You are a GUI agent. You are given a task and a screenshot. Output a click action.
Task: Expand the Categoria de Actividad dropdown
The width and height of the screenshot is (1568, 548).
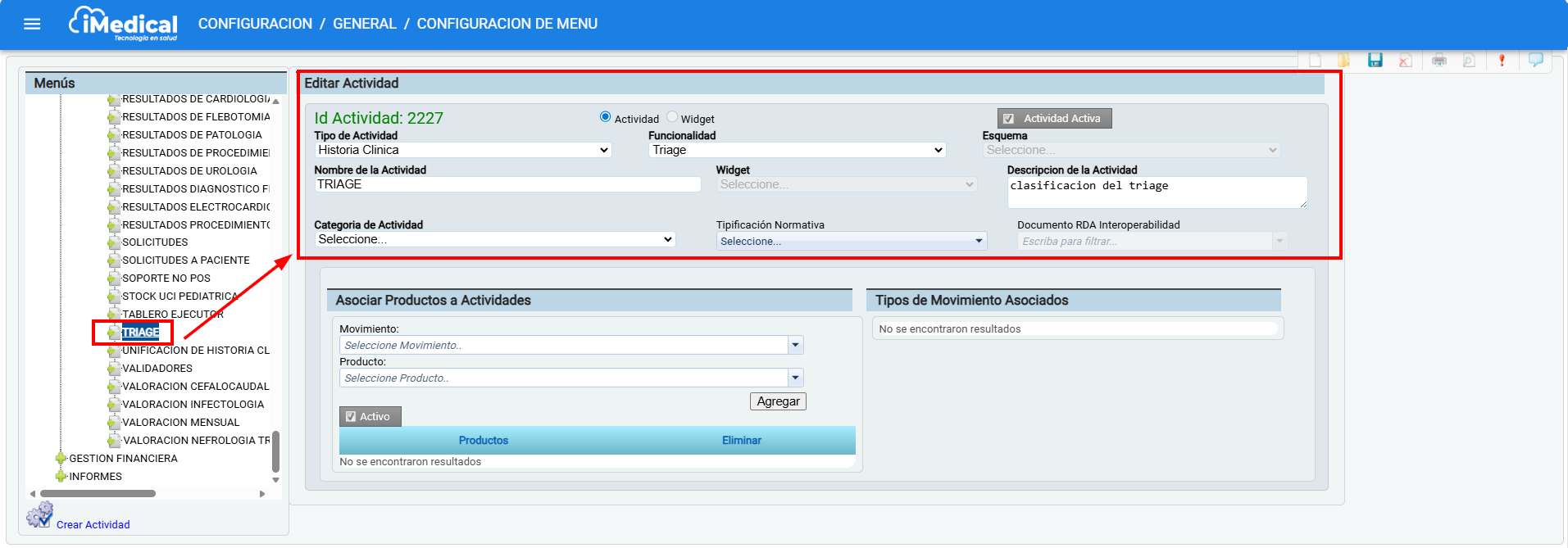click(494, 239)
